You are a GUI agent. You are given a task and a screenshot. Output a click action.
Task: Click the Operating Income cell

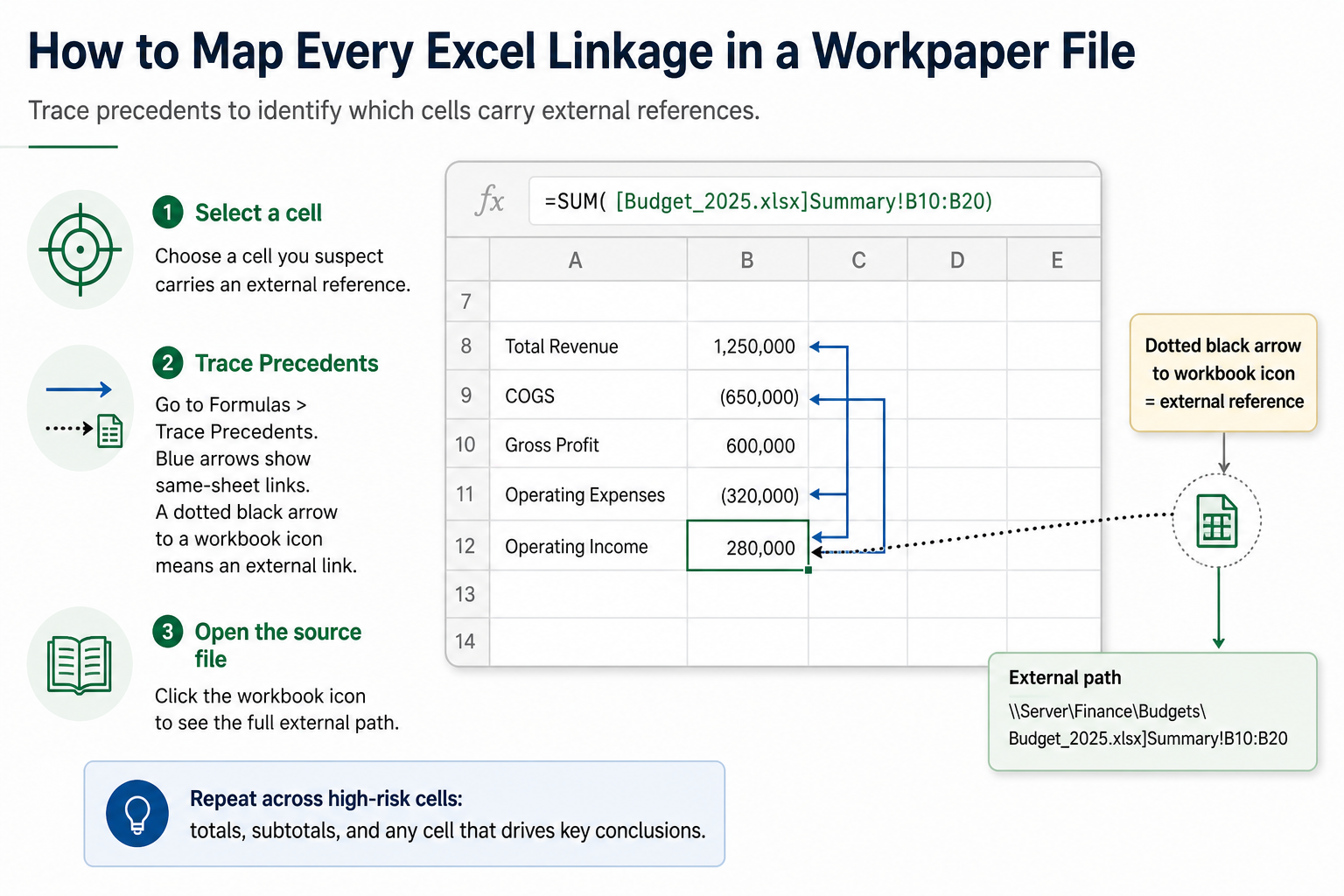(588, 545)
